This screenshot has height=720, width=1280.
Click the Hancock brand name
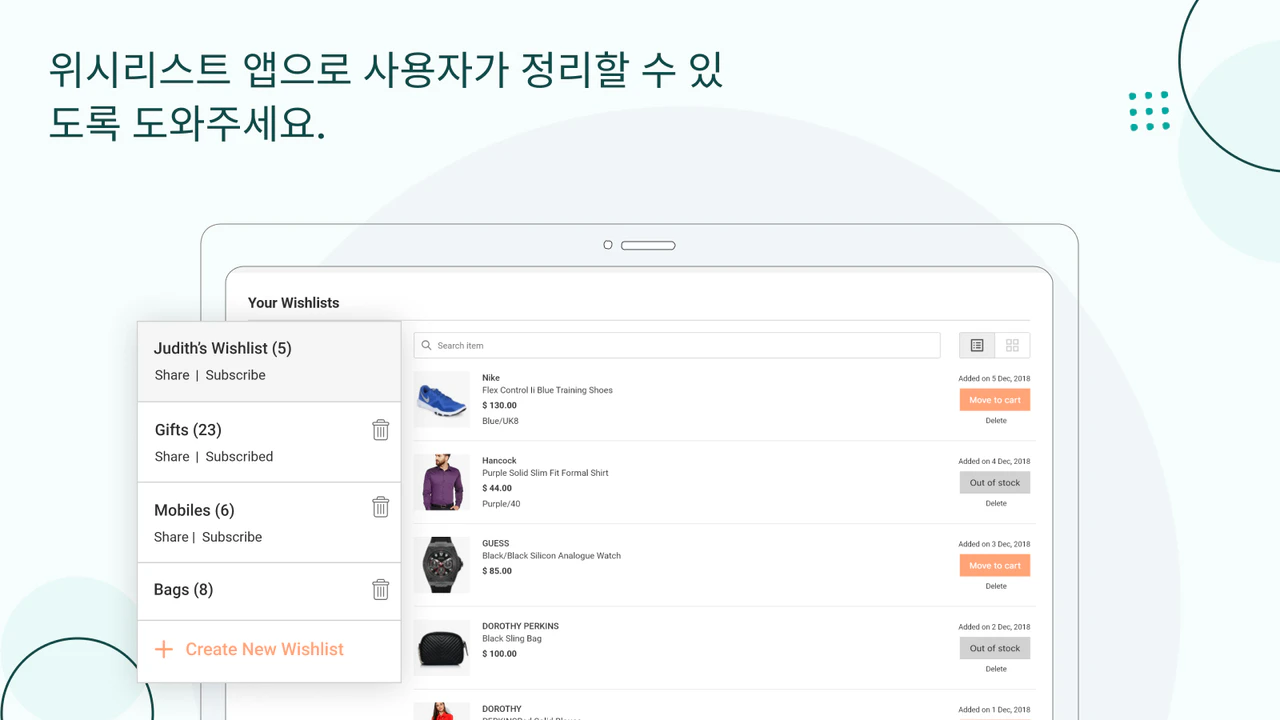[x=499, y=461]
